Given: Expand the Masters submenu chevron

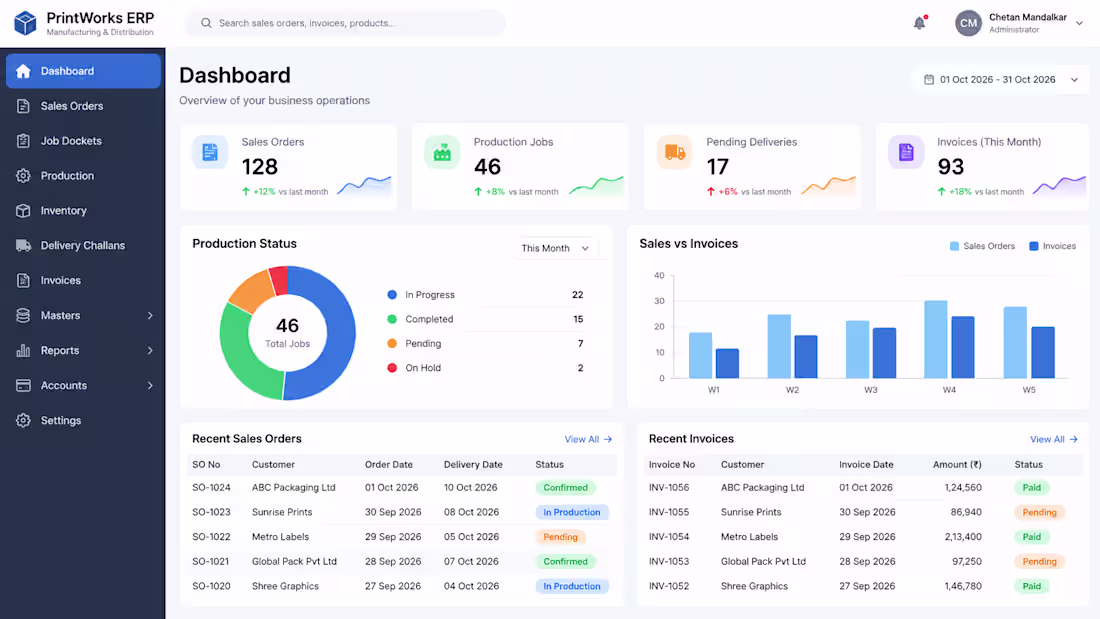Looking at the screenshot, I should point(150,316).
